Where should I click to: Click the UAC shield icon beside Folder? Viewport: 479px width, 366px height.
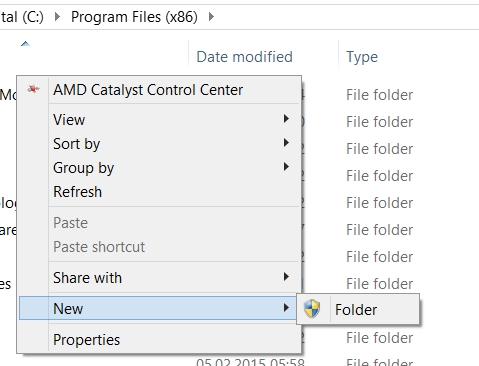coord(312,309)
